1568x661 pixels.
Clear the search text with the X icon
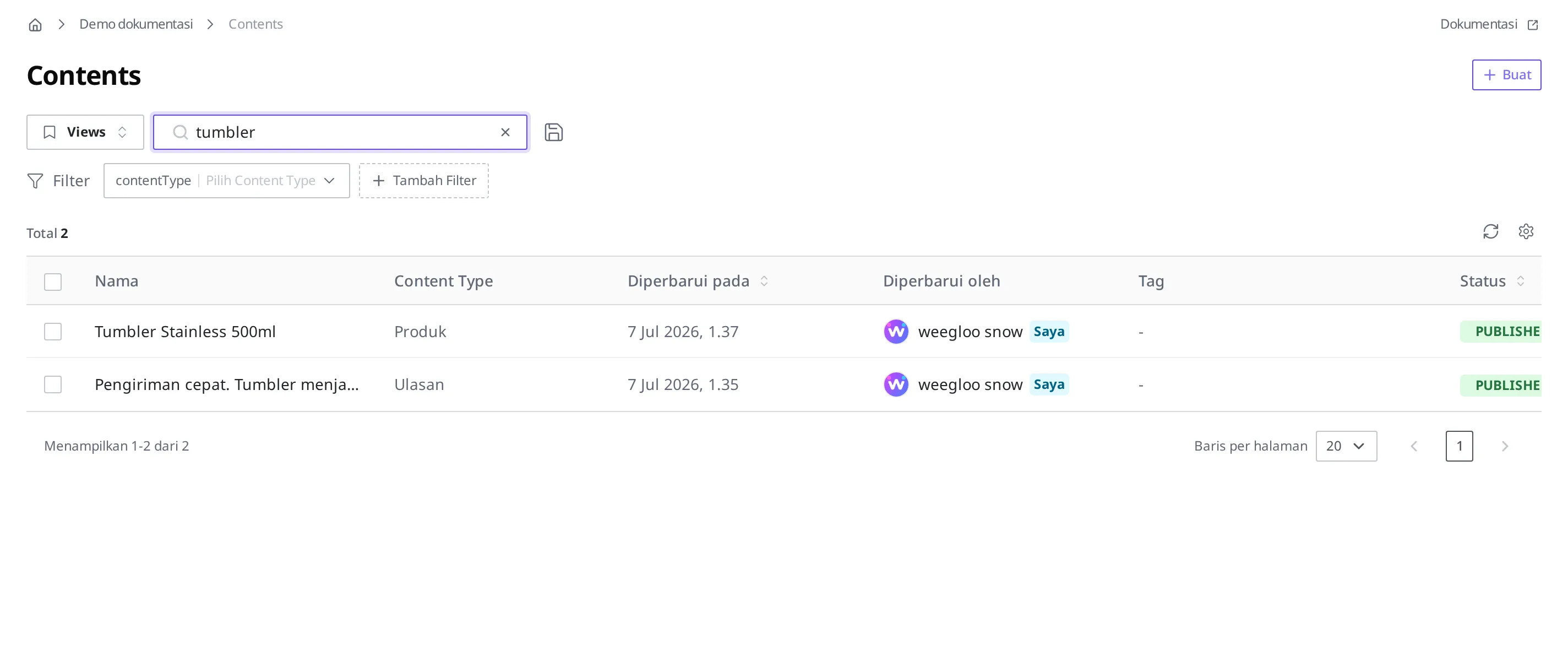pos(505,132)
